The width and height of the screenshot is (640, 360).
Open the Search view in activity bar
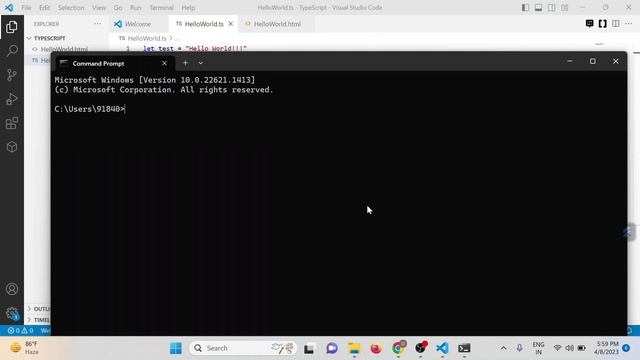point(12,51)
